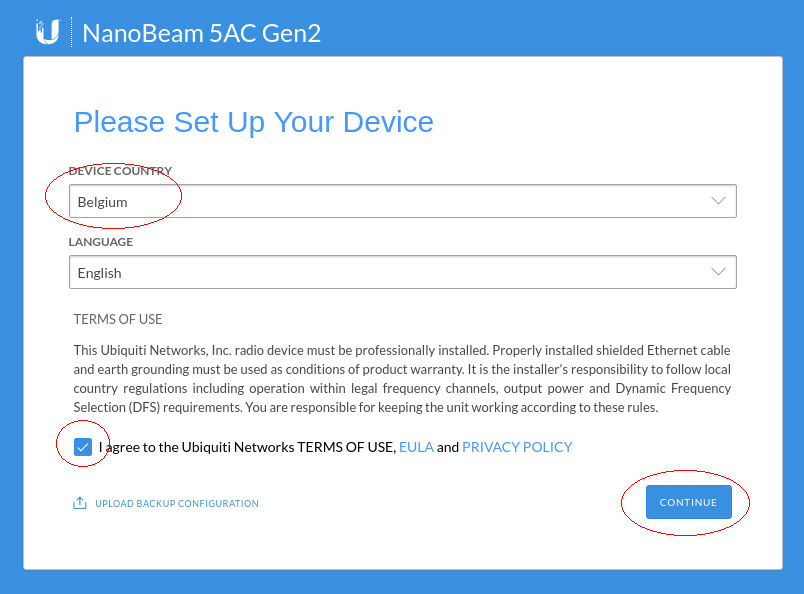Click the I agree to Ubiquiti Networks text
Viewport: 804px width, 594px height.
247,447
